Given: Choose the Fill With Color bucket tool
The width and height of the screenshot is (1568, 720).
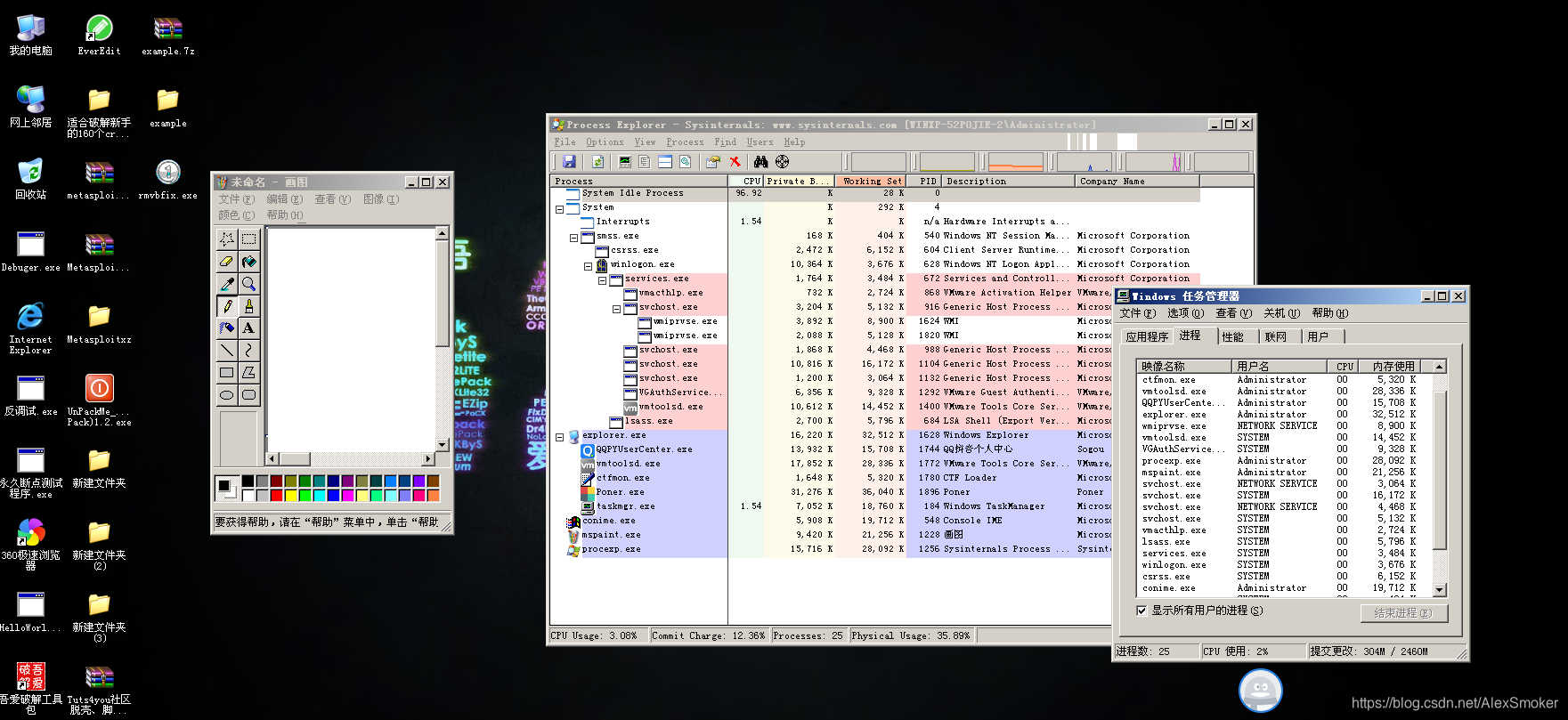Looking at the screenshot, I should pos(249,262).
